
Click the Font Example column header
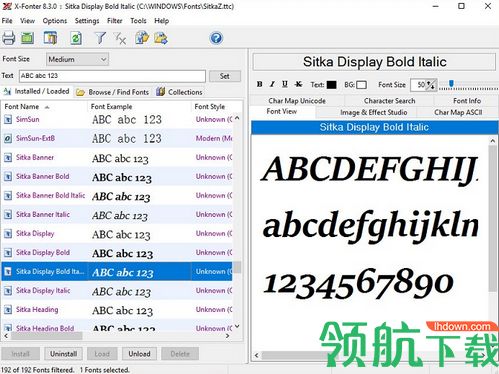[x=139, y=107]
